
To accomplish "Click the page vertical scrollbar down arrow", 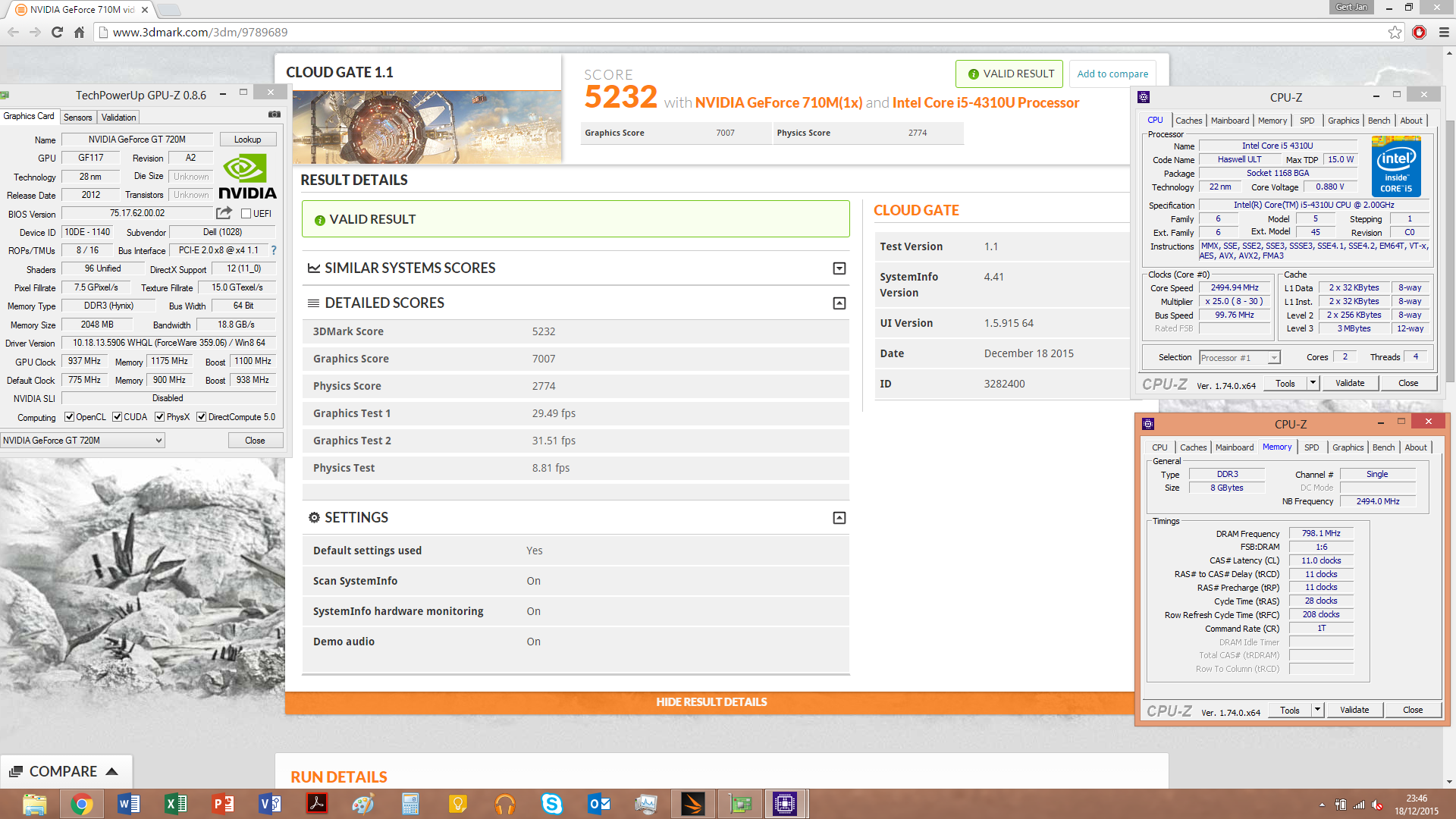I will click(x=1450, y=782).
